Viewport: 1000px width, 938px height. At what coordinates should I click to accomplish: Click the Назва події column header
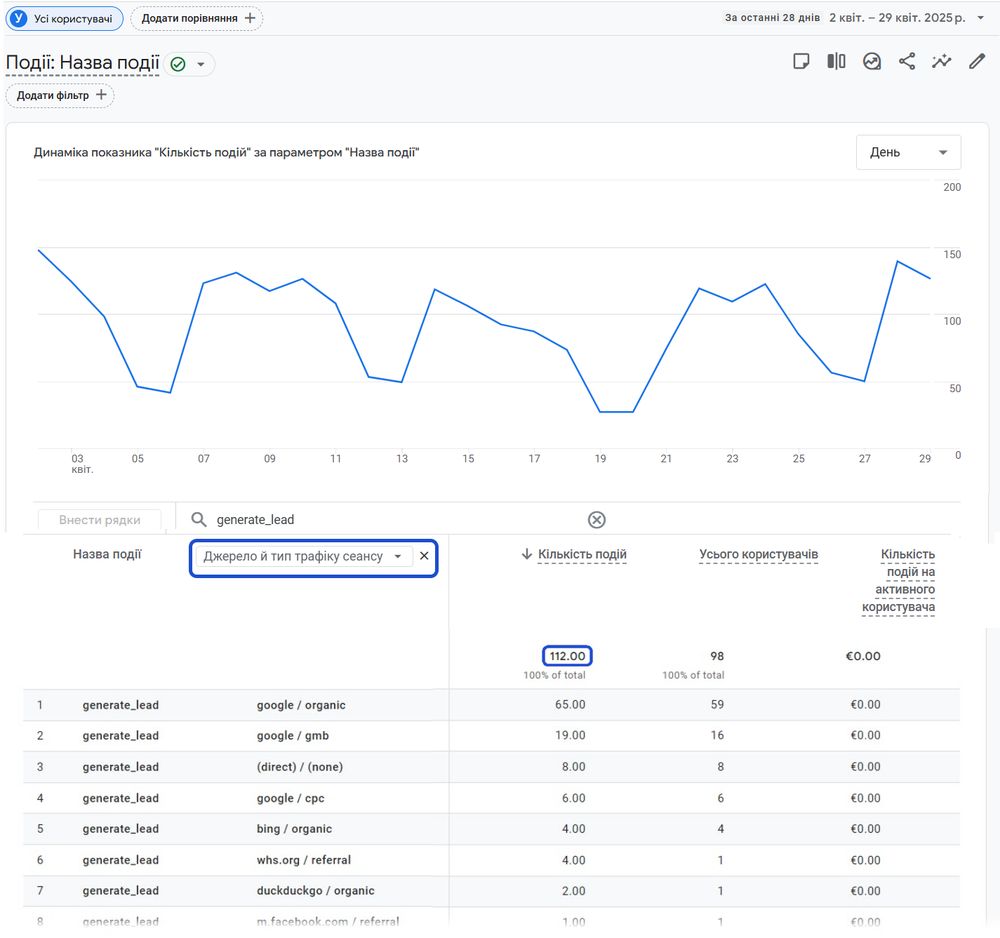[x=107, y=554]
